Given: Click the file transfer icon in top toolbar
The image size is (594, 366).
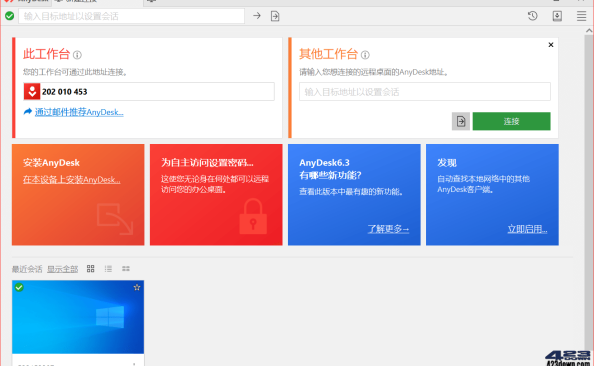Looking at the screenshot, I should pyautogui.click(x=275, y=16).
